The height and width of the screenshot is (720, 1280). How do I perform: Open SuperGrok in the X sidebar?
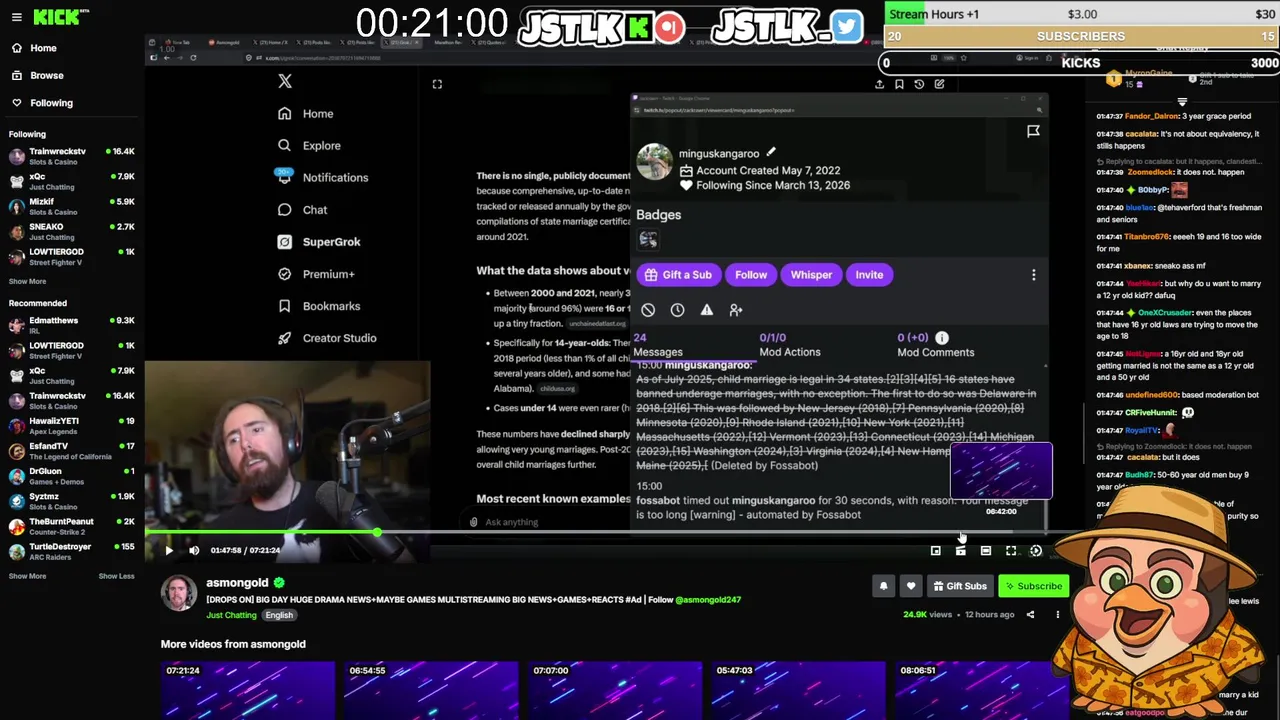(318, 242)
